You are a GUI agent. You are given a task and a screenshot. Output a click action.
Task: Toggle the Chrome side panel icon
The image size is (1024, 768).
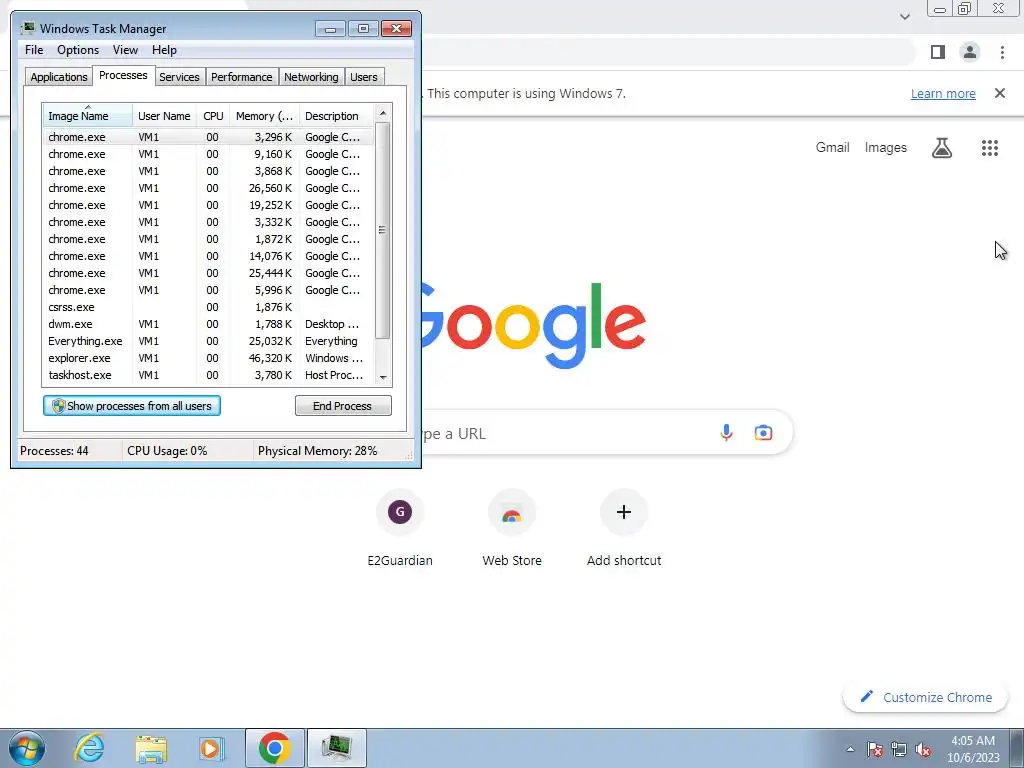point(938,52)
